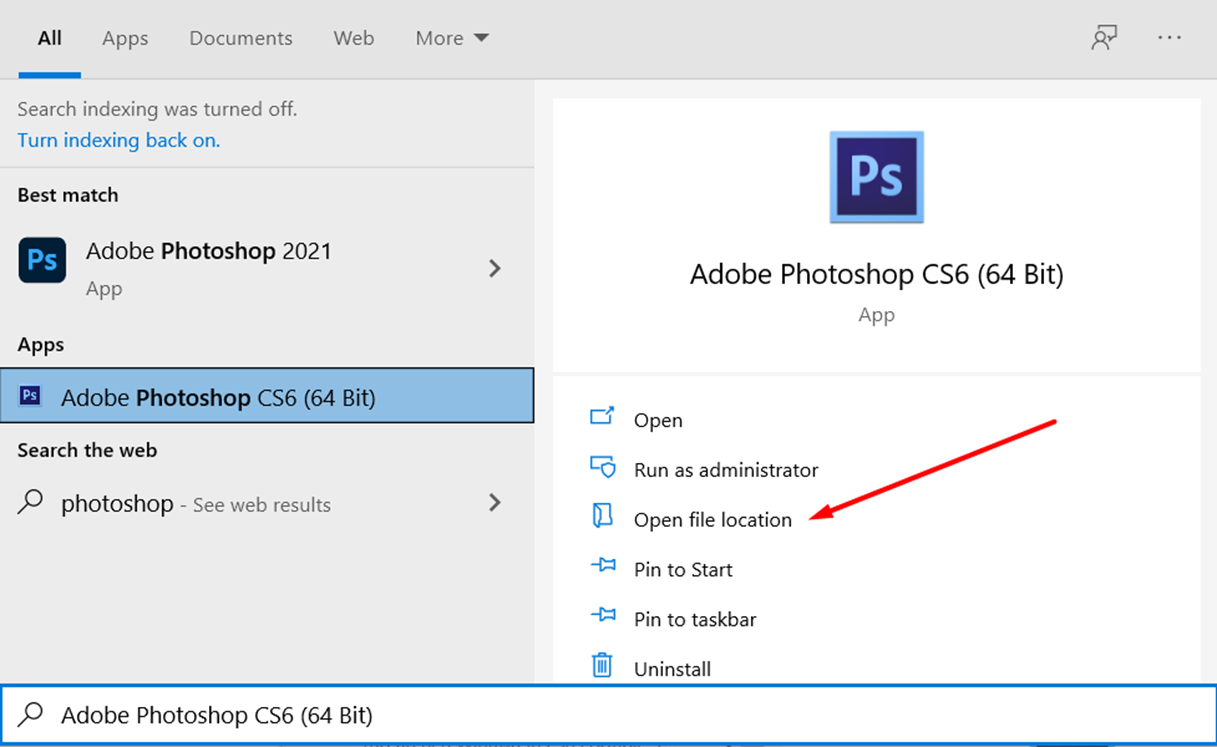This screenshot has width=1217, height=747.
Task: Click the Open action icon
Action: pyautogui.click(x=602, y=416)
